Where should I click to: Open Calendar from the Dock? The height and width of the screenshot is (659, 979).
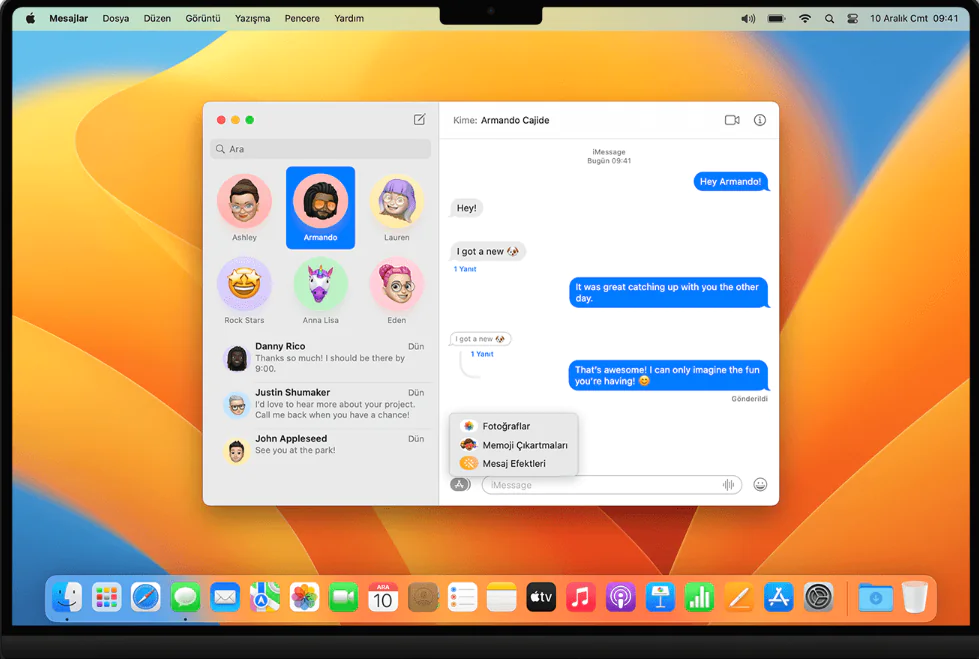coord(383,597)
